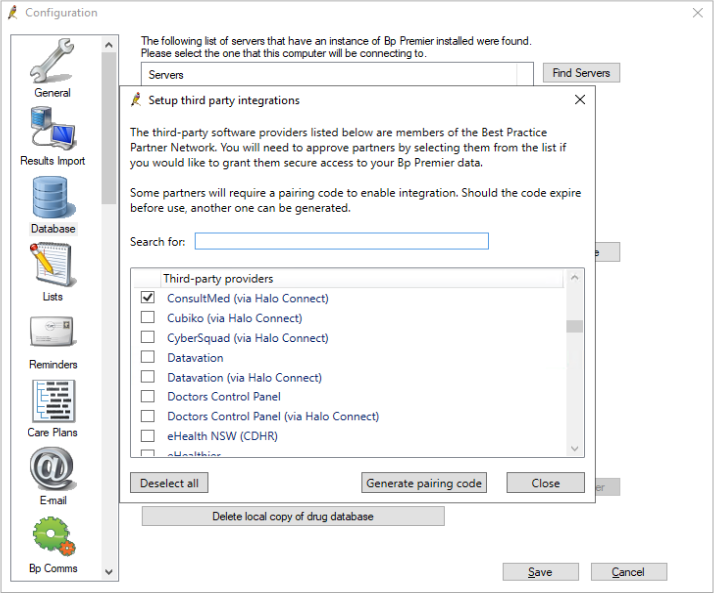Click the Generate pairing code button
The image size is (714, 593).
coord(424,483)
